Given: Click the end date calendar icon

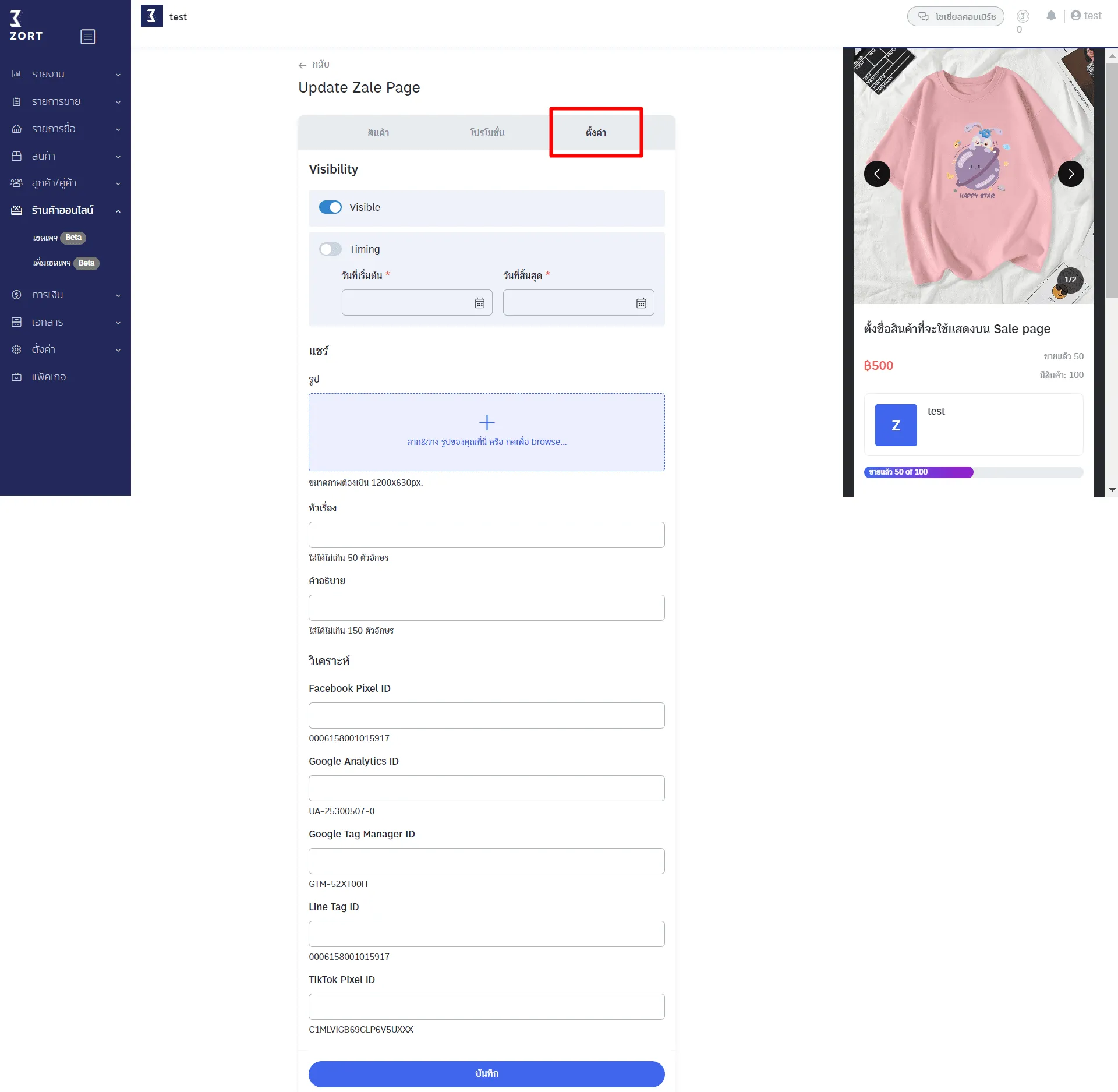Looking at the screenshot, I should coord(641,303).
